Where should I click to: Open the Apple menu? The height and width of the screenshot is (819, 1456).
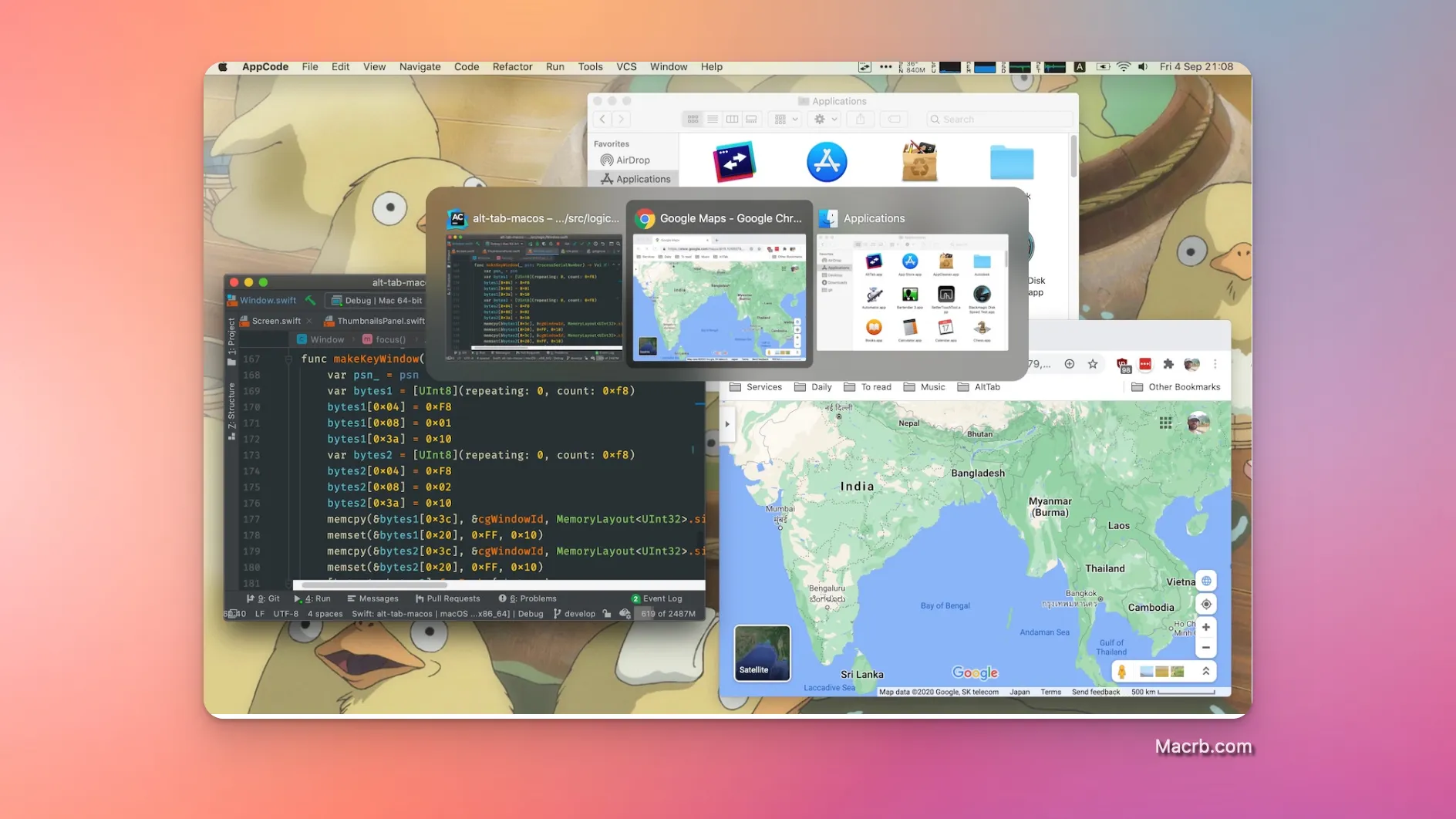(x=223, y=67)
